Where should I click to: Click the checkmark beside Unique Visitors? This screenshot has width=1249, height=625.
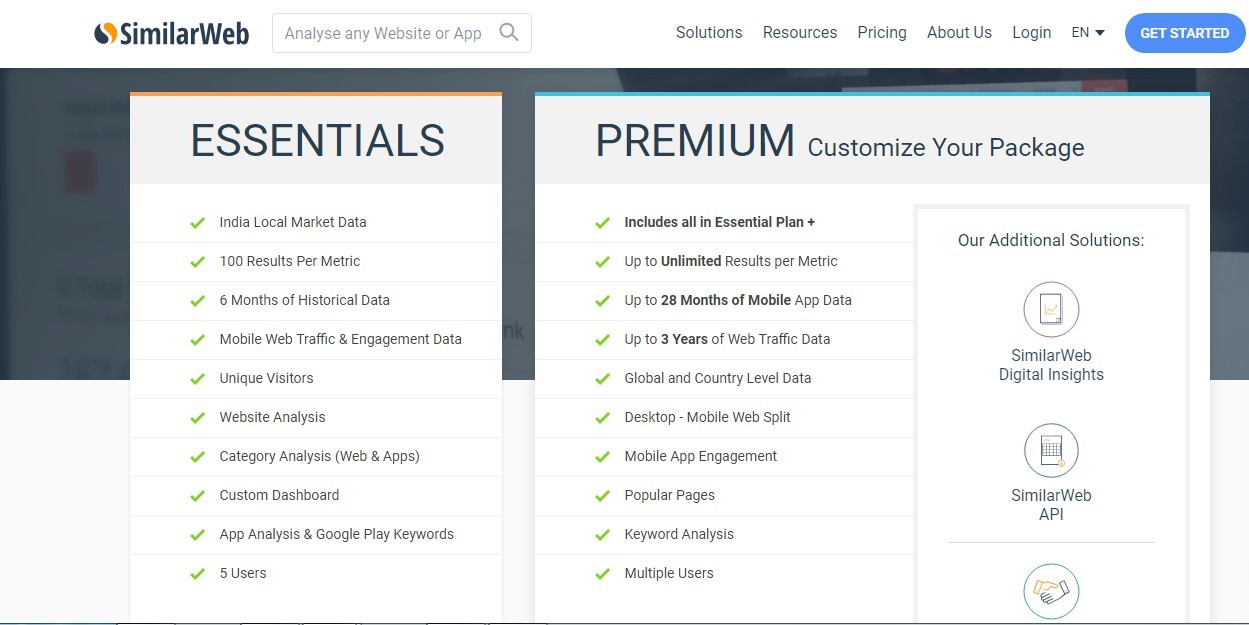coord(198,379)
